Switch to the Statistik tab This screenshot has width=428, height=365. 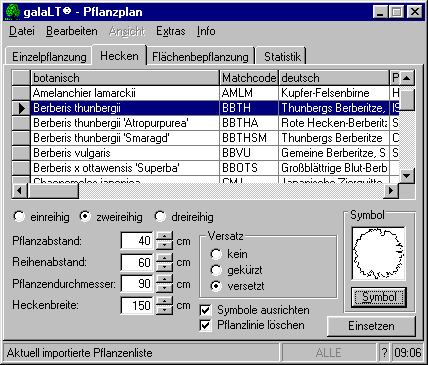point(282,56)
